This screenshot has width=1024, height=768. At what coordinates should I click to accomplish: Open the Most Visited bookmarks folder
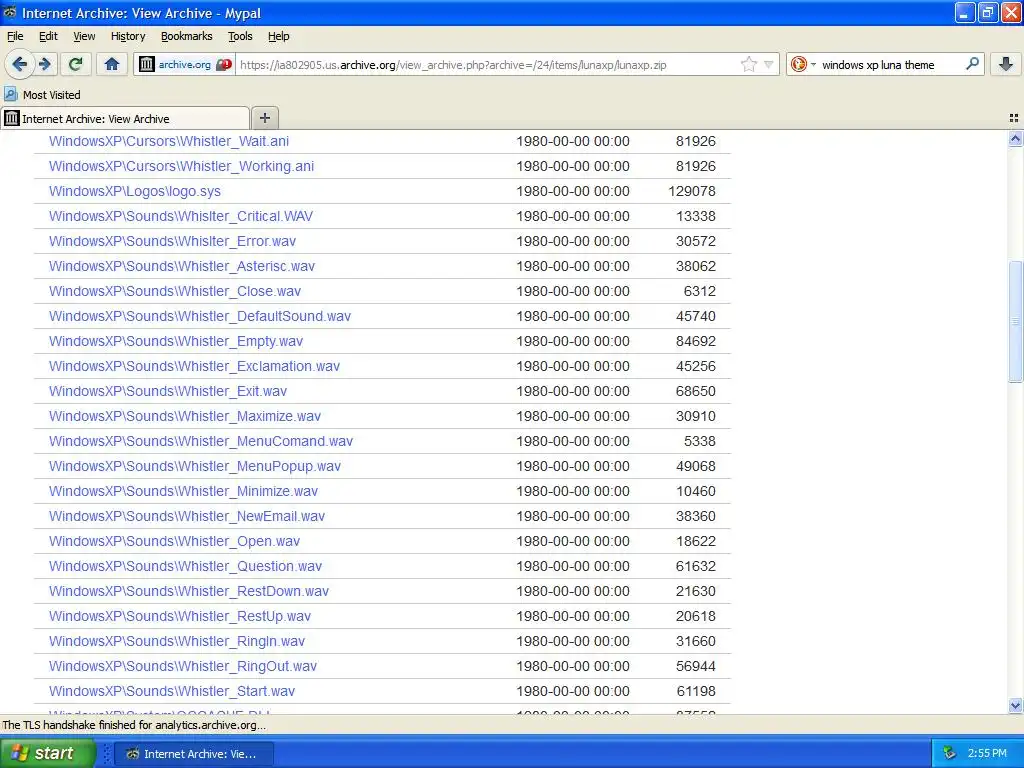click(x=42, y=95)
